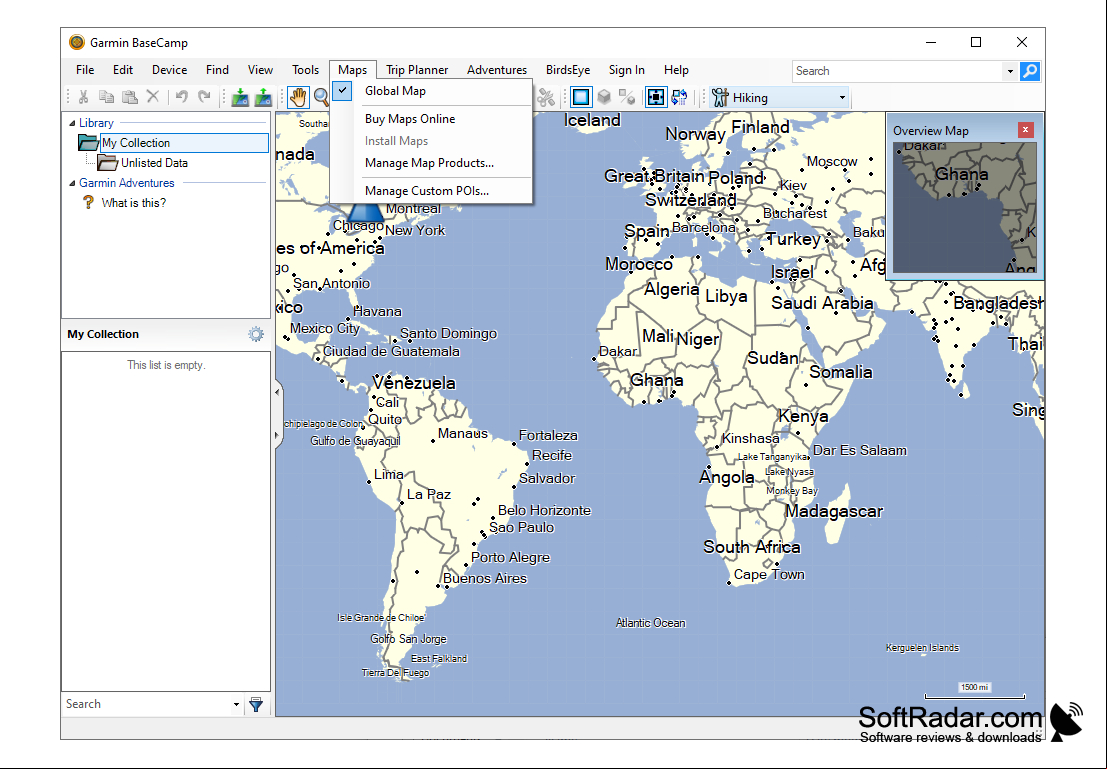Click the question mark help icon
Screen dimensions: 1107x769
click(88, 203)
